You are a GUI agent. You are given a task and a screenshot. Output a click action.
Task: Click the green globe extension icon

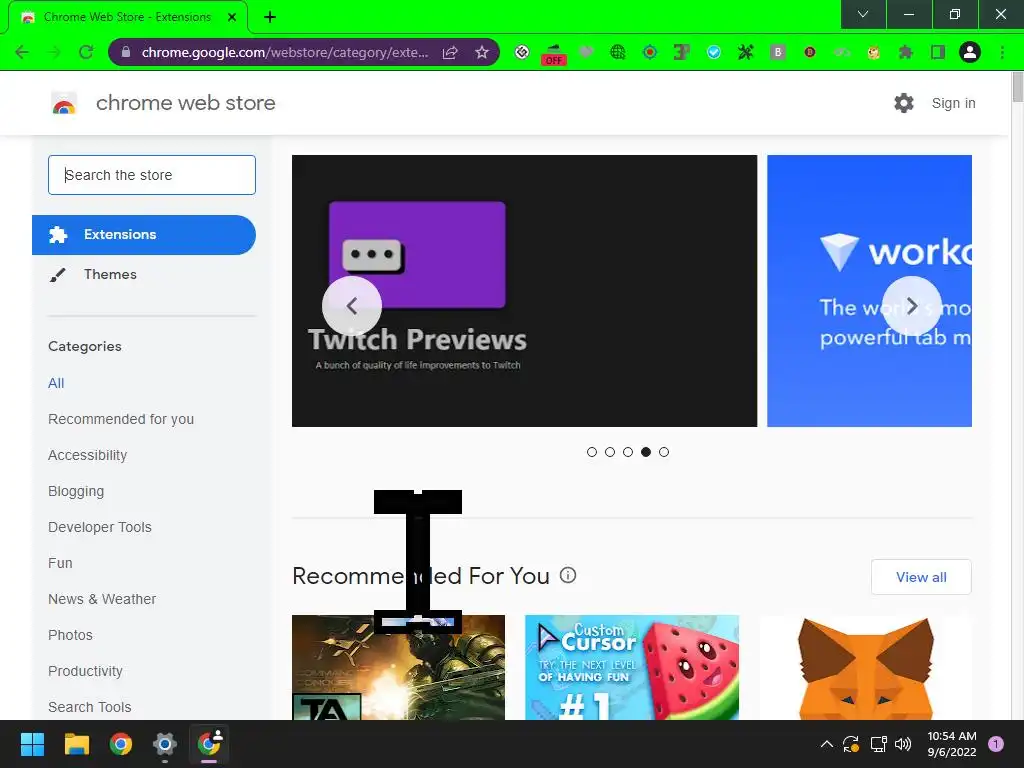pos(617,52)
